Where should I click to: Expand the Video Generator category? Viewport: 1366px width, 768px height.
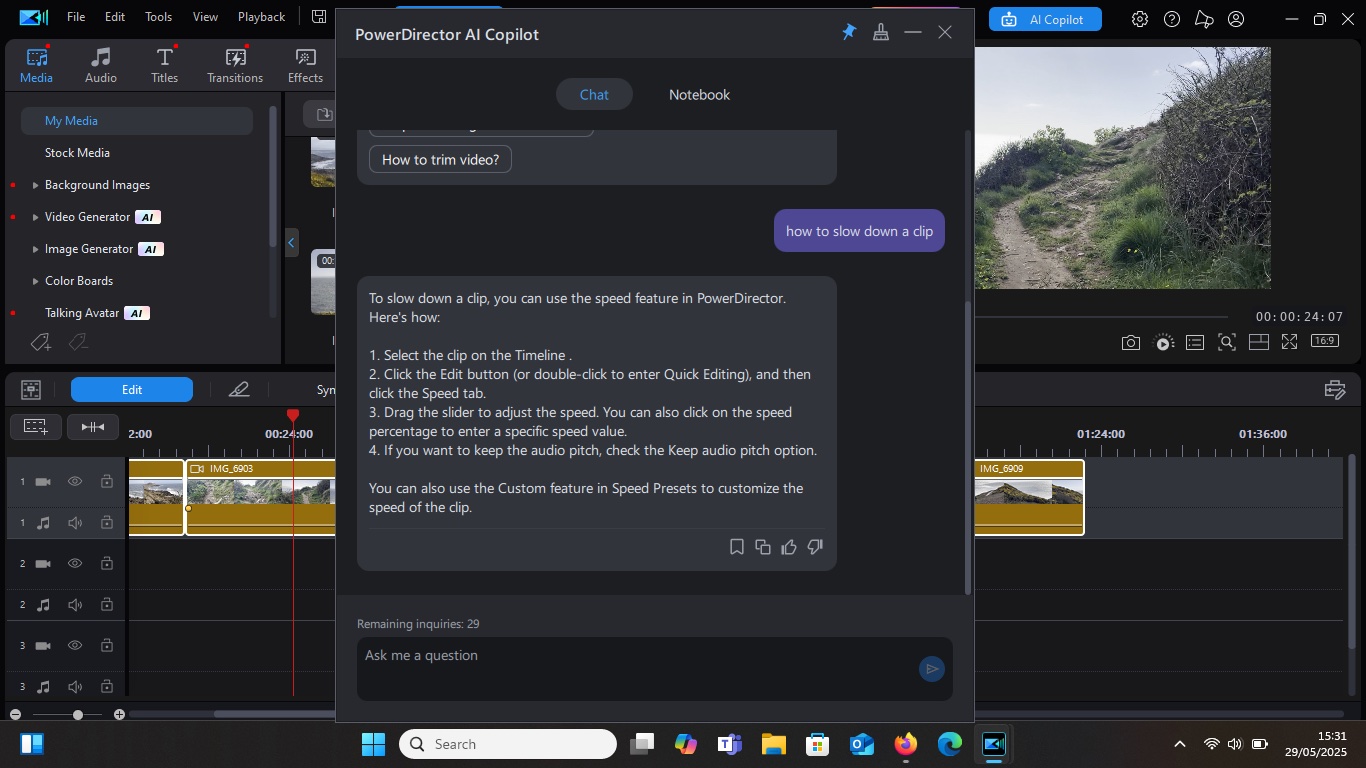click(x=36, y=217)
